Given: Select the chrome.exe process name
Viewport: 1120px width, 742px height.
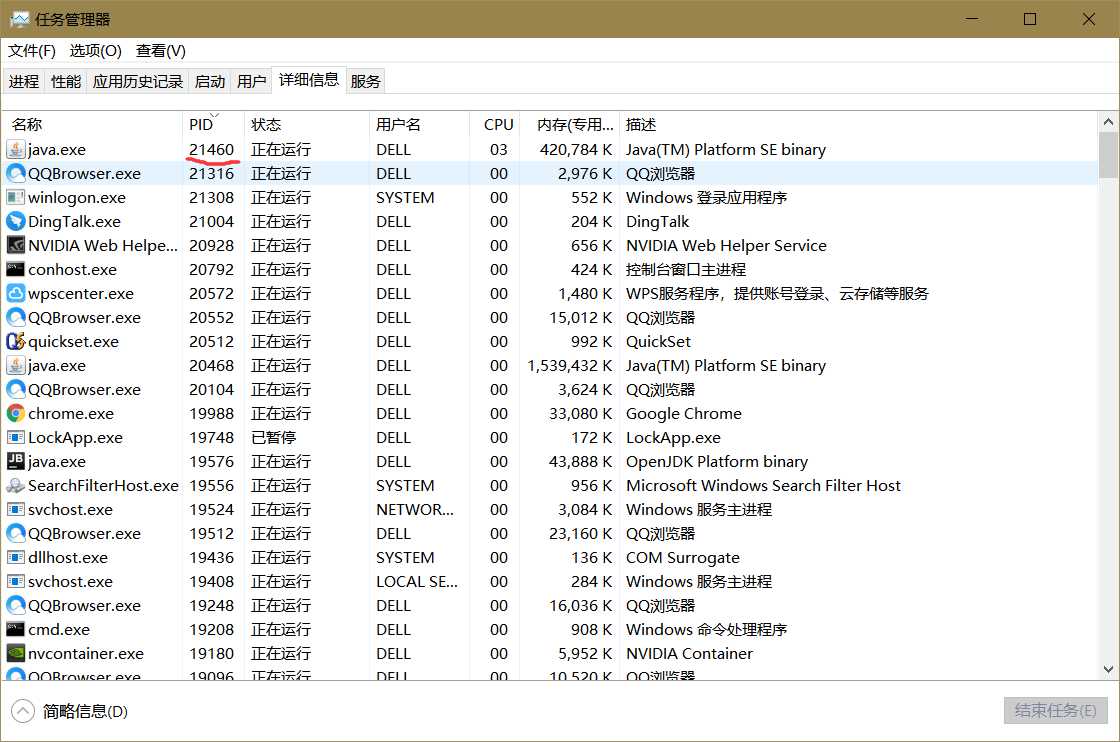Looking at the screenshot, I should (x=71, y=413).
